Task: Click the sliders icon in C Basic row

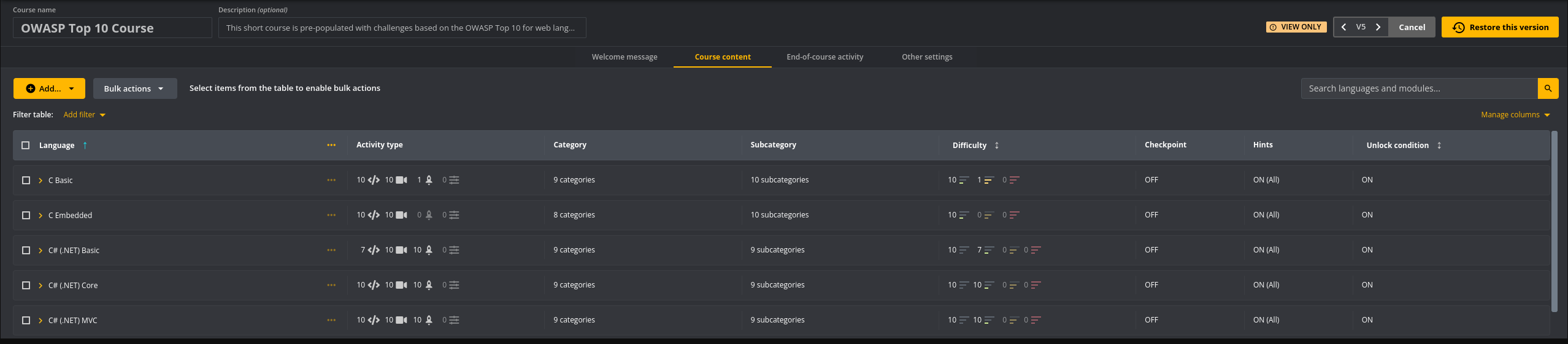Action: pyautogui.click(x=454, y=180)
